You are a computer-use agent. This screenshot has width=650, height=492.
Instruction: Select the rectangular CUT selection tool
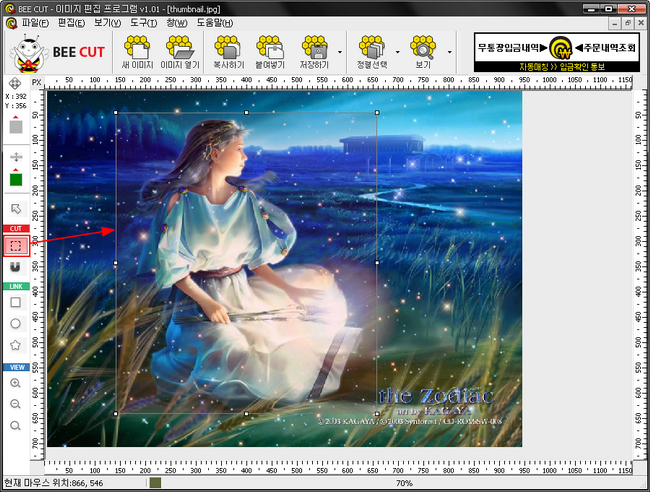click(x=16, y=245)
